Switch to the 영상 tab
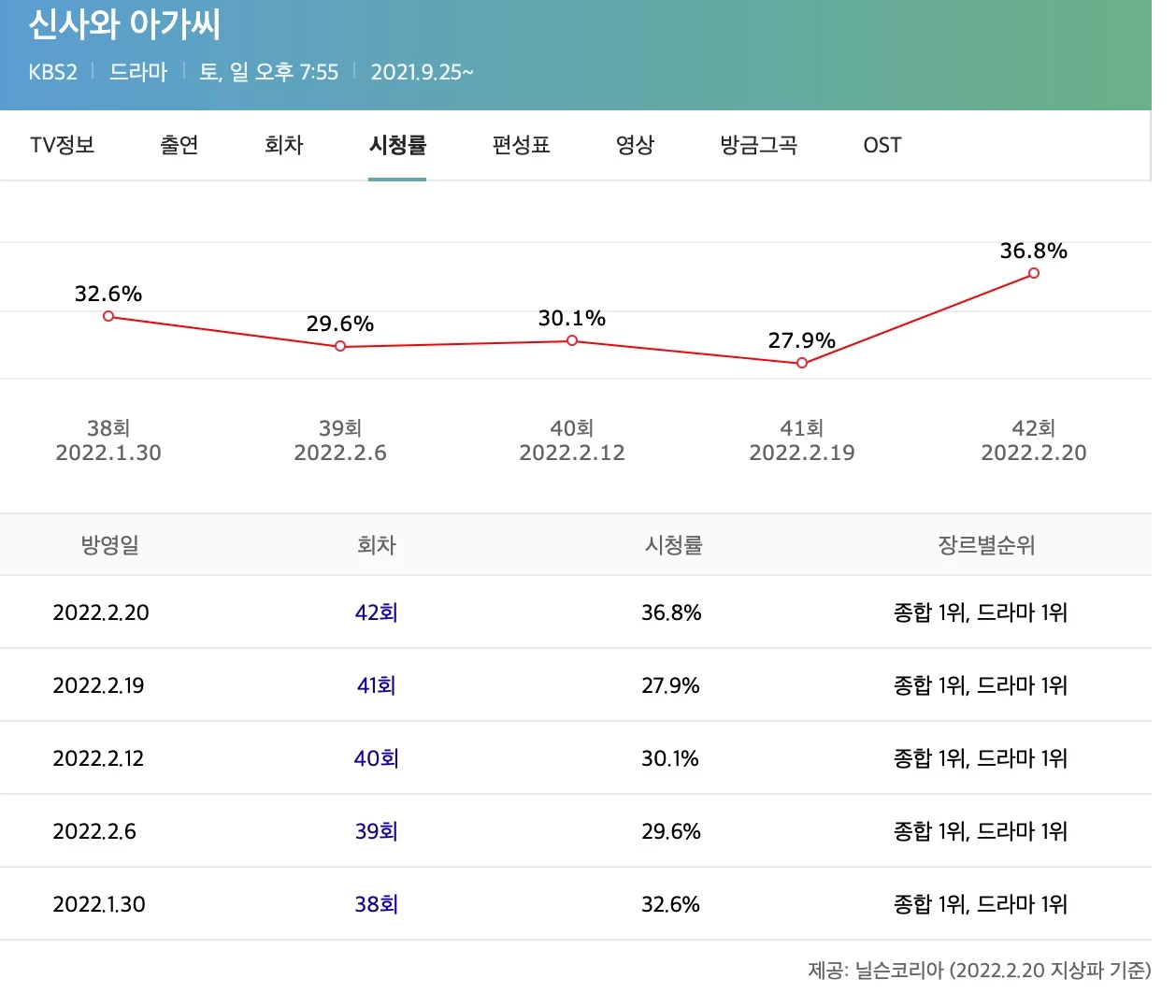Screen dimensions: 1176x1008 point(635,145)
